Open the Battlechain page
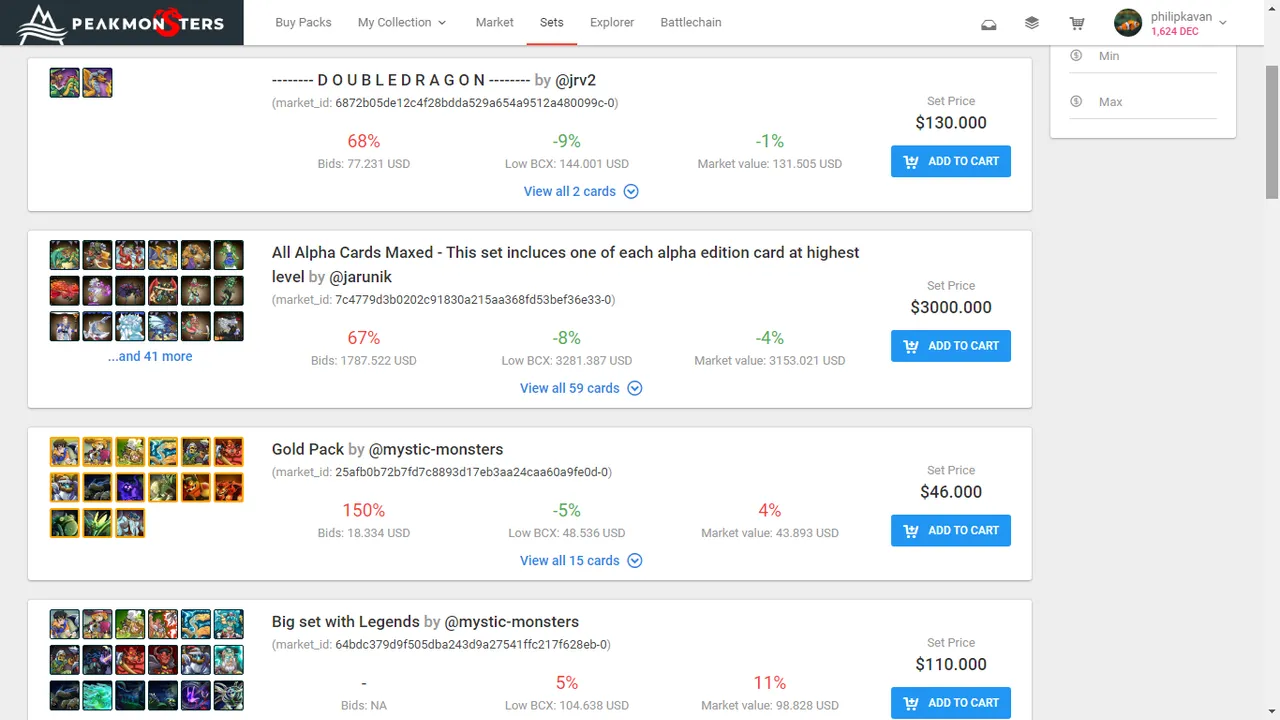 pos(691,22)
